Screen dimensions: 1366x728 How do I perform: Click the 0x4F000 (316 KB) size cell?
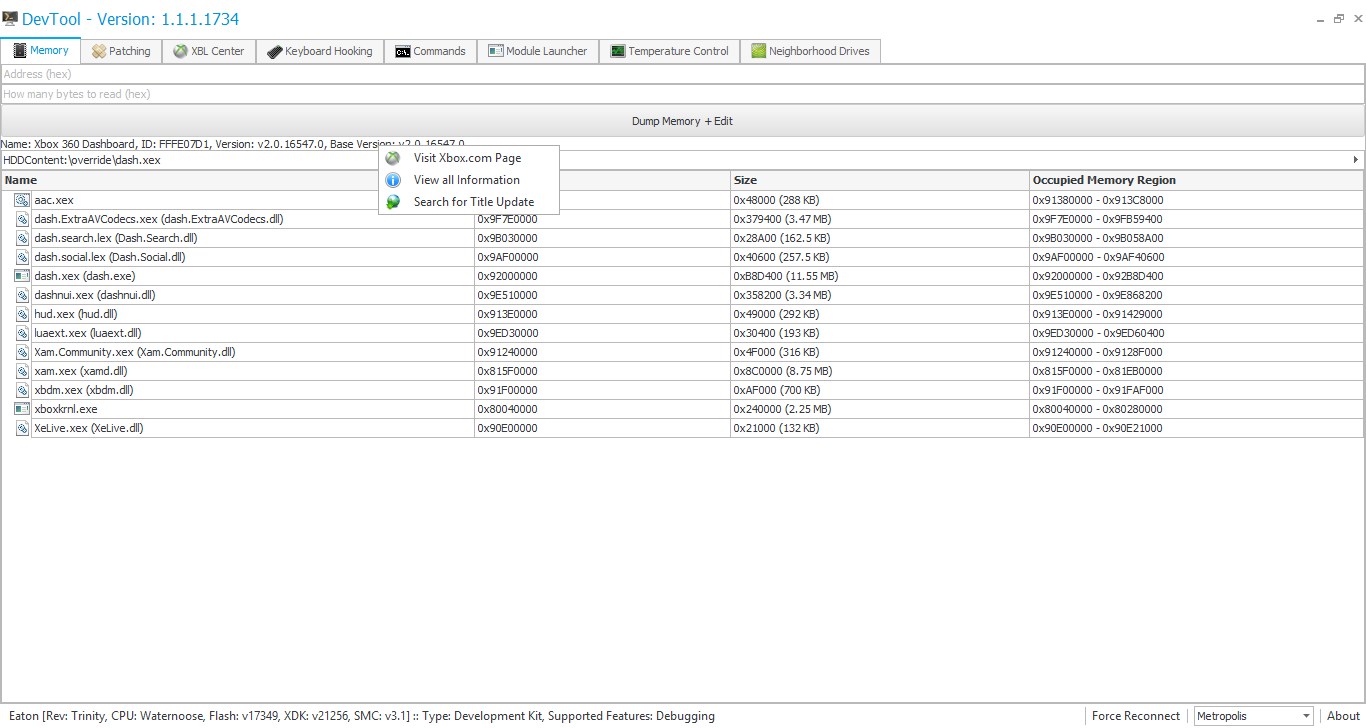(x=880, y=352)
